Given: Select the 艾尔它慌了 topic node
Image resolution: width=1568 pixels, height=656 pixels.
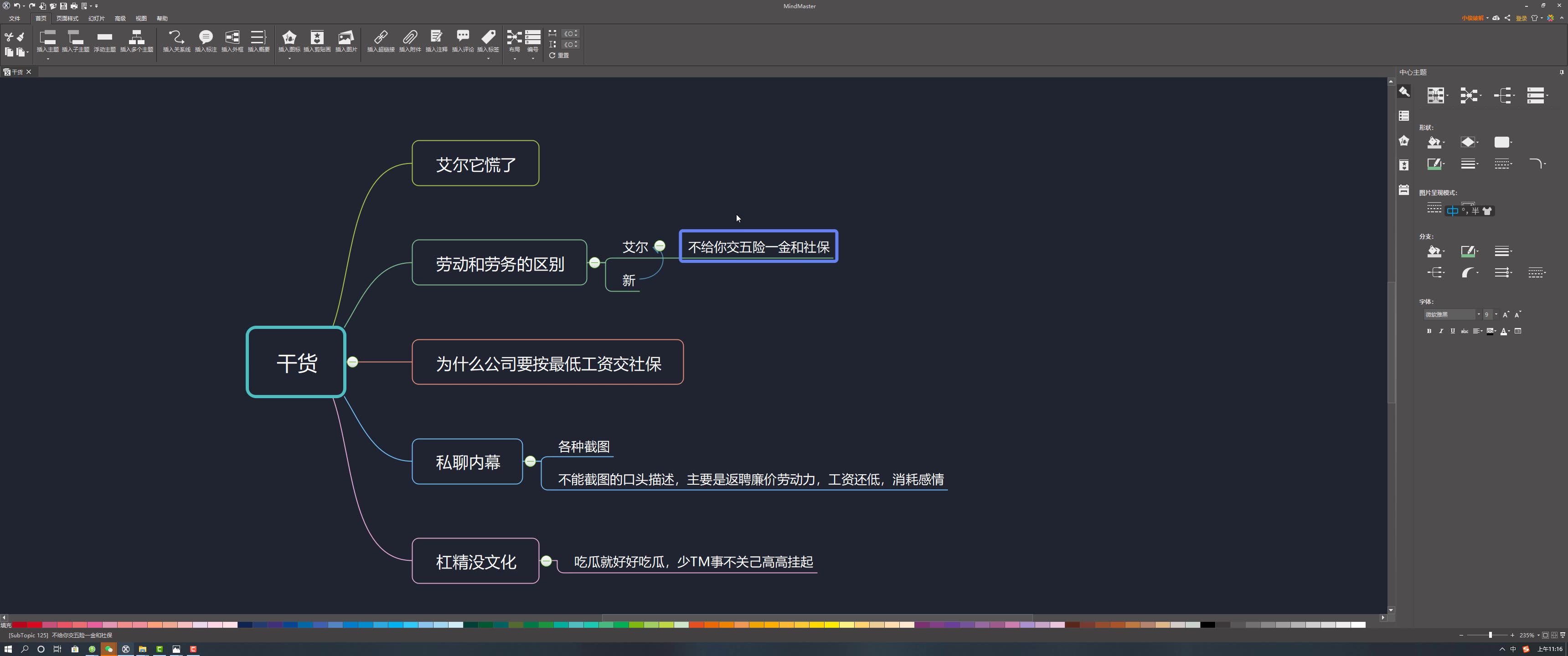Looking at the screenshot, I should click(x=475, y=163).
